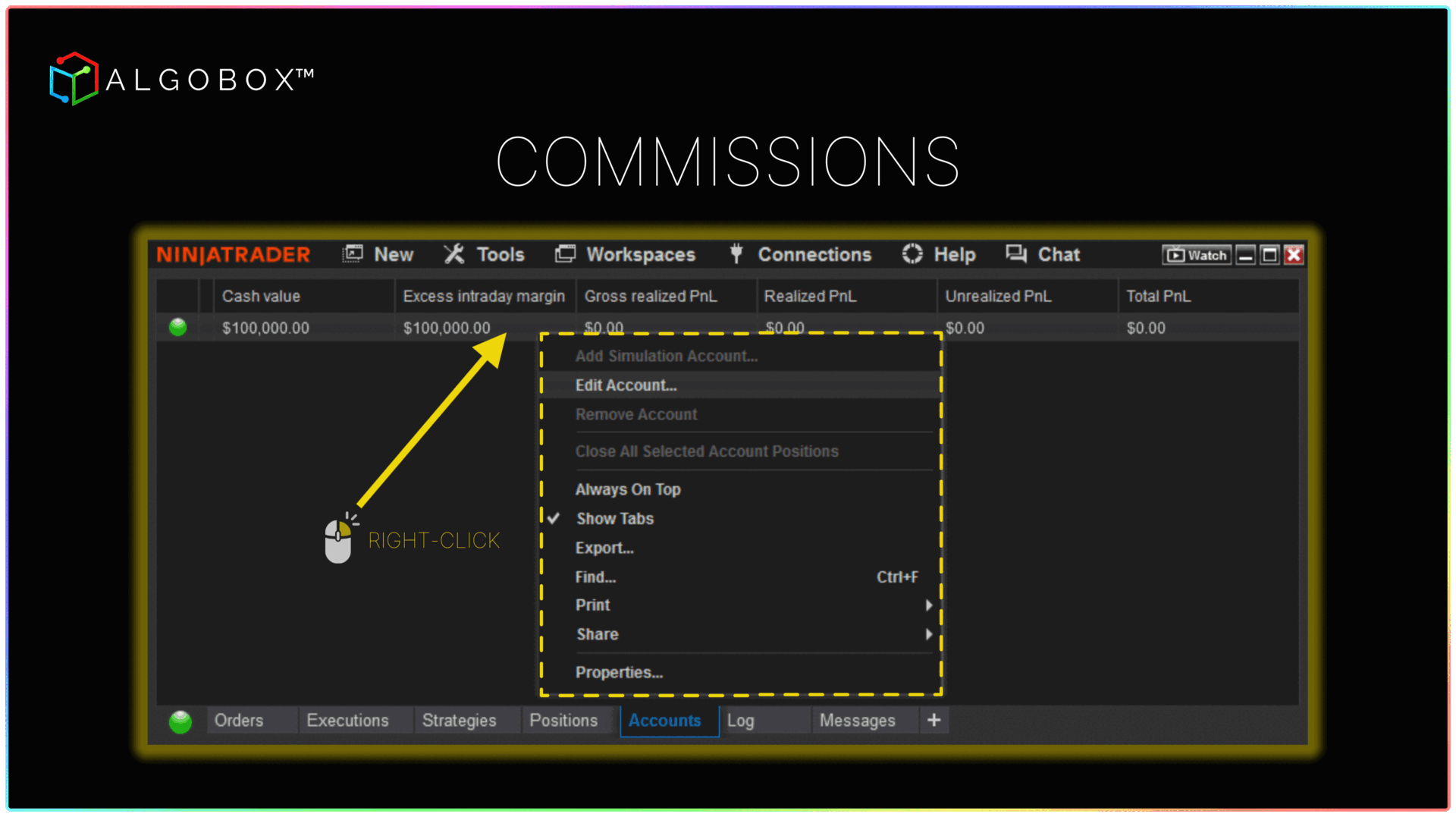Click the Workspaces icon
This screenshot has width=1456, height=817.
tap(565, 254)
